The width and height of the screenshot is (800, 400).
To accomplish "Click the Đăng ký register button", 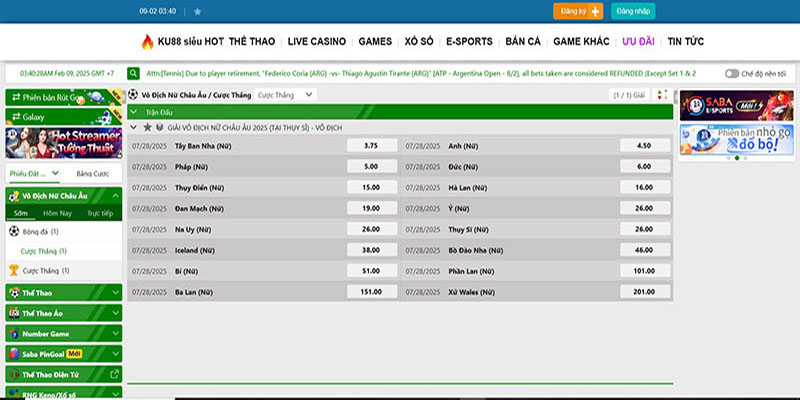I will [577, 11].
